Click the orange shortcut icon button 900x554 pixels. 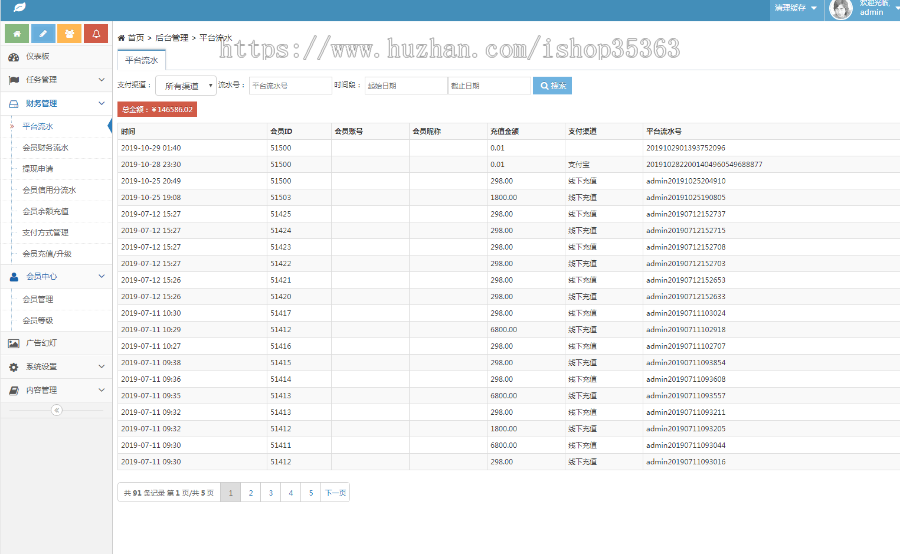point(69,34)
